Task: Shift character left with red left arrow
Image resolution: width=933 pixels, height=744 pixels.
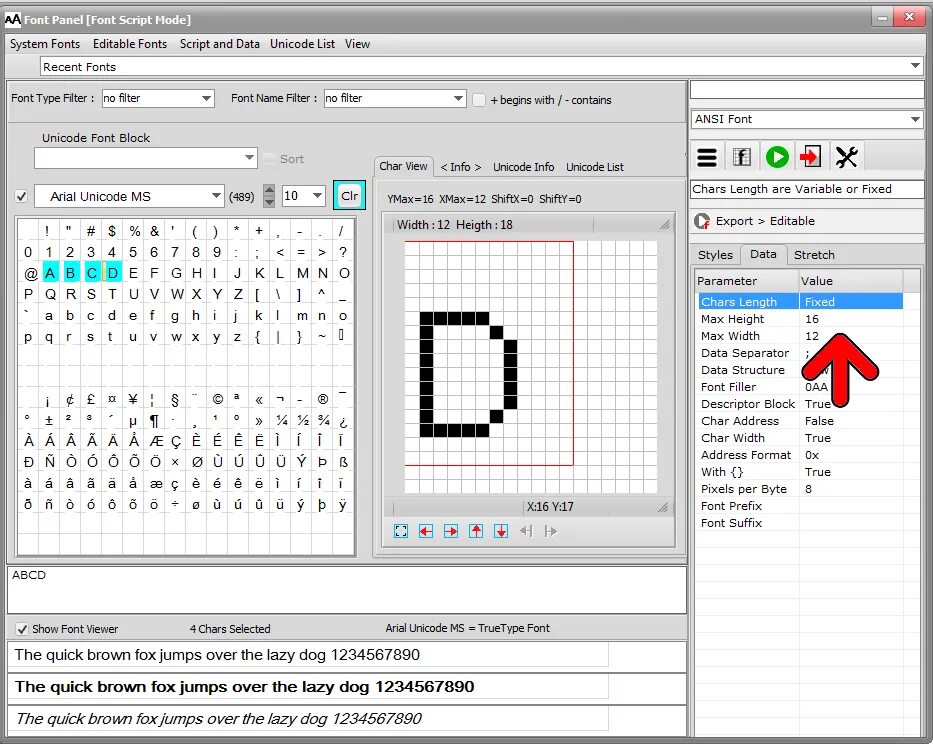Action: 426,531
